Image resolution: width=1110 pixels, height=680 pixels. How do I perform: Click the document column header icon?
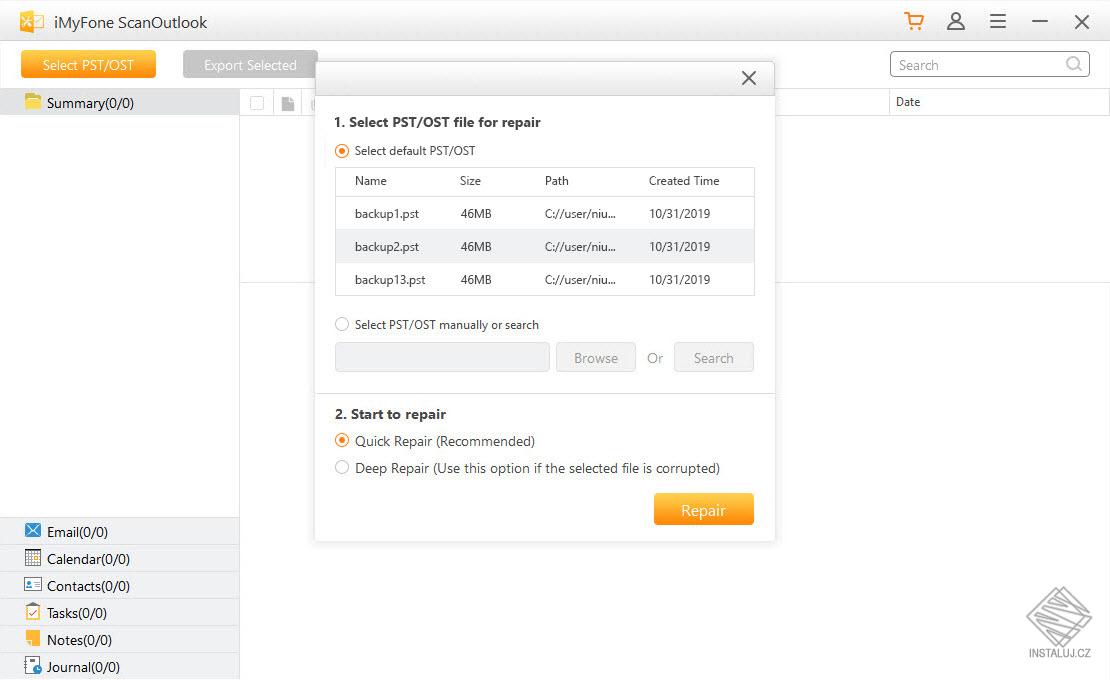(287, 103)
